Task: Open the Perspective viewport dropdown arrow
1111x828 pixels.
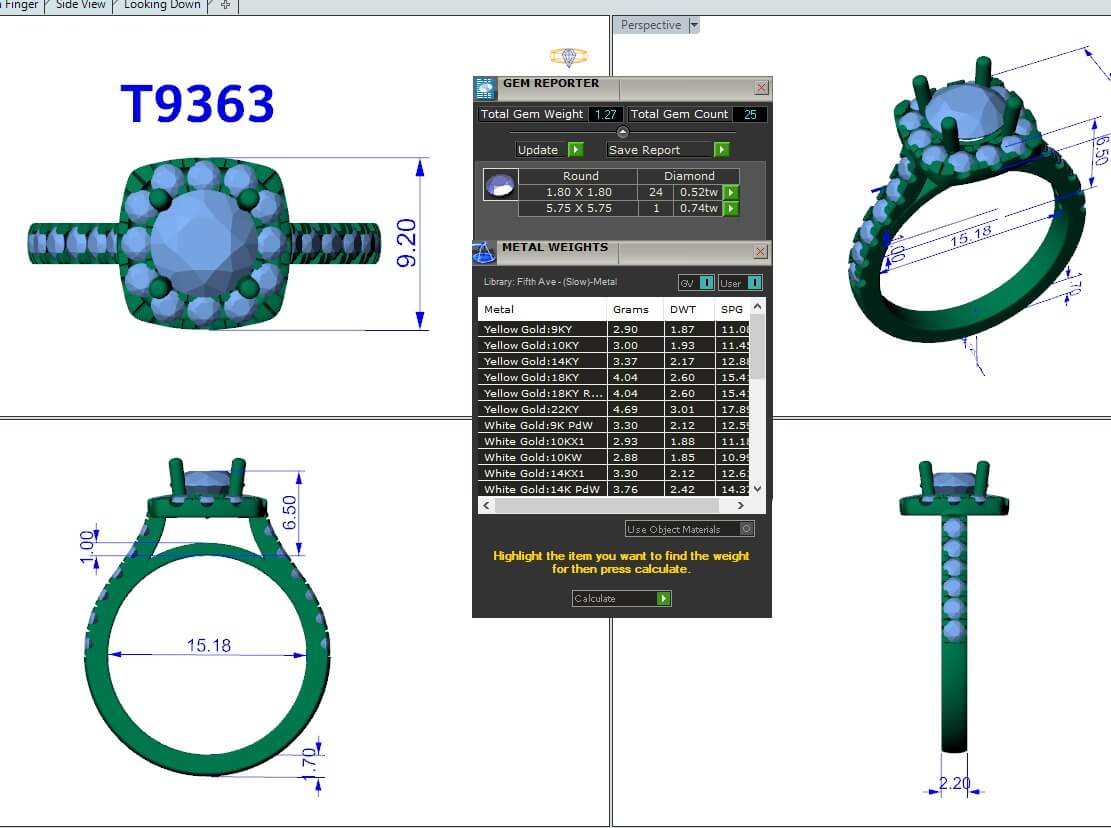Action: click(694, 25)
